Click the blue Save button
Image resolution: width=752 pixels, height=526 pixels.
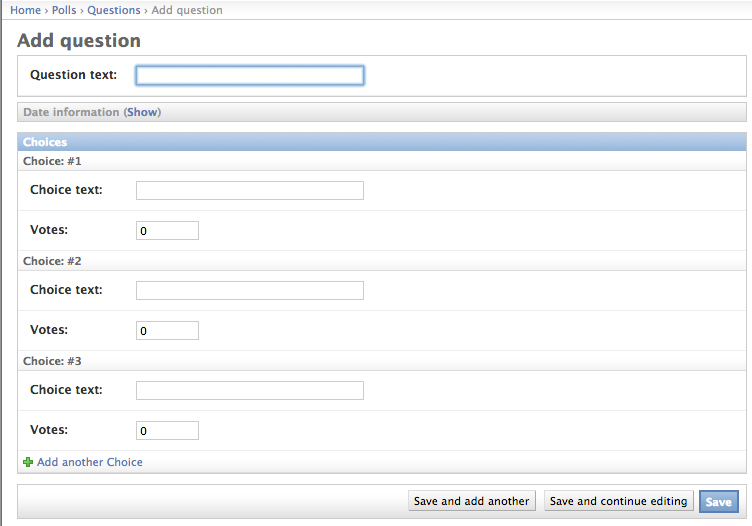coord(718,502)
